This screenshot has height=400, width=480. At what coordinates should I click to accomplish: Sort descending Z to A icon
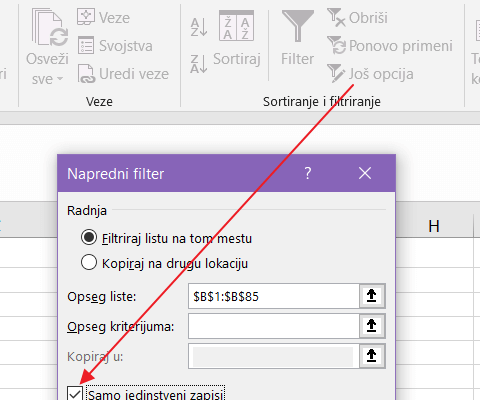coord(199,64)
